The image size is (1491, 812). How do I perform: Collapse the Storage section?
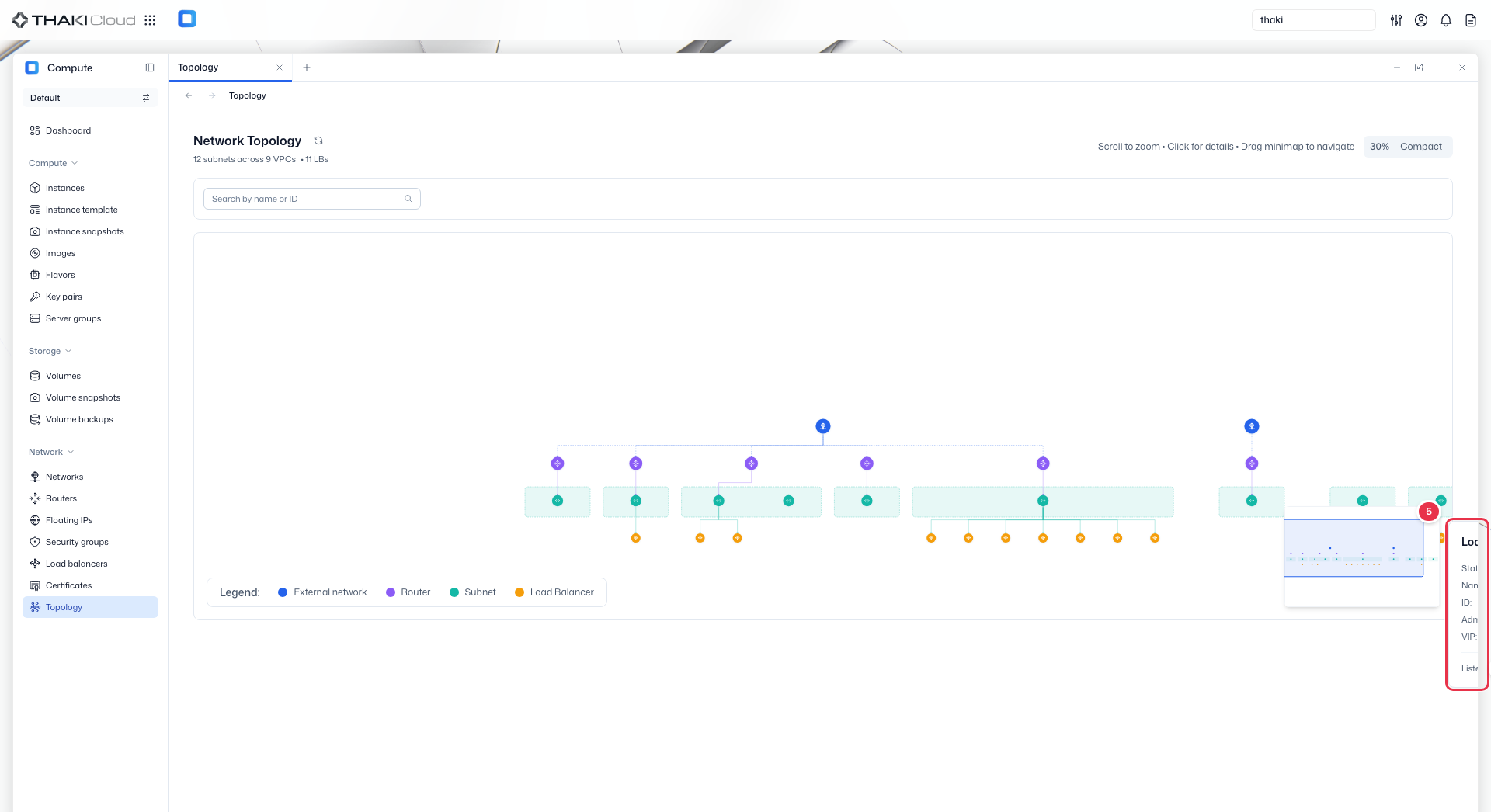50,351
